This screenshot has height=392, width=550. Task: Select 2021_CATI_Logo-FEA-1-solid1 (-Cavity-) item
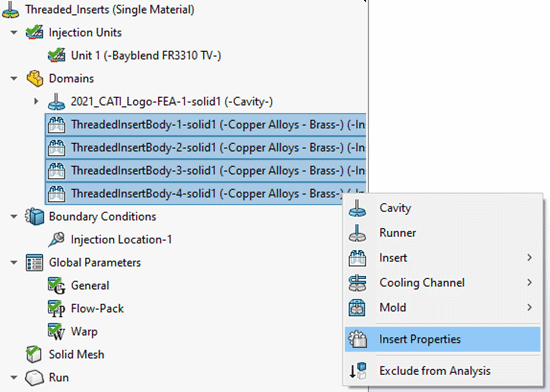tap(172, 102)
